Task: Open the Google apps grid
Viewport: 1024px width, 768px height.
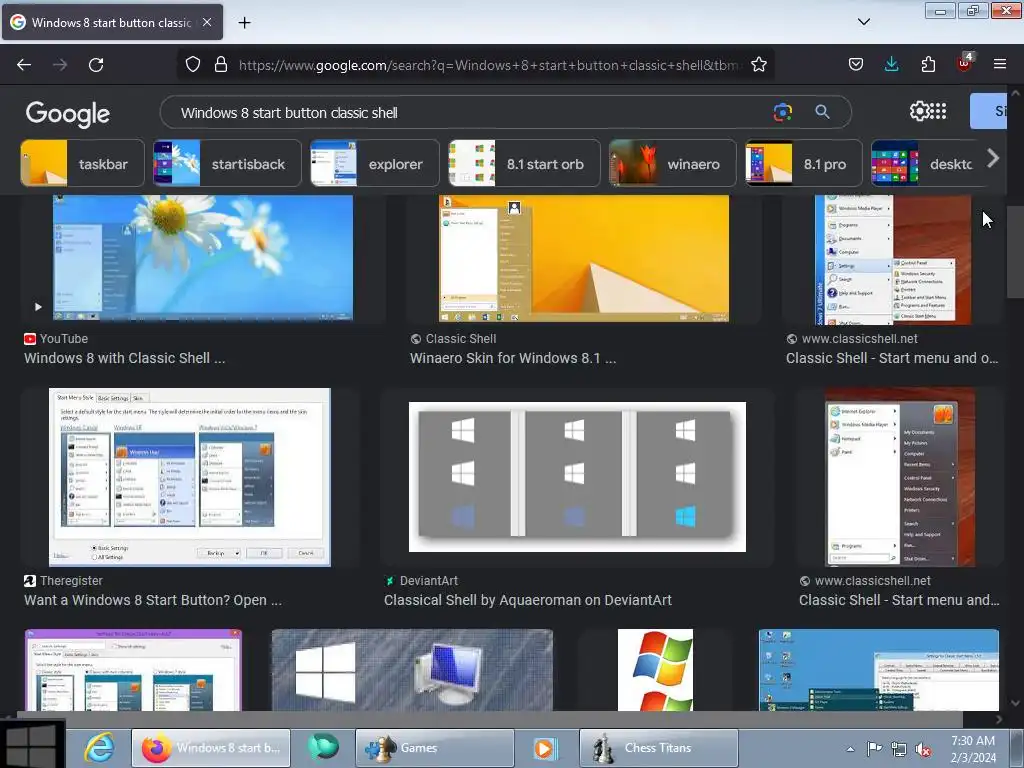Action: pyautogui.click(x=938, y=112)
